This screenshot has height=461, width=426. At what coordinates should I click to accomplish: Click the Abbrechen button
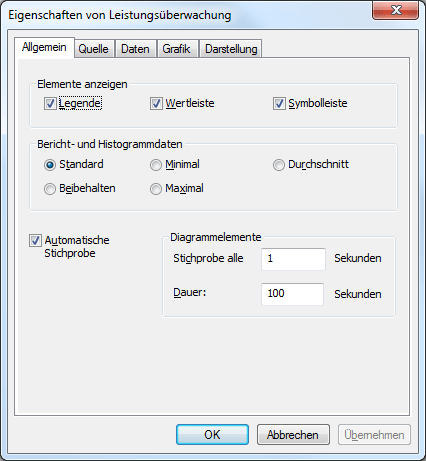(x=293, y=435)
